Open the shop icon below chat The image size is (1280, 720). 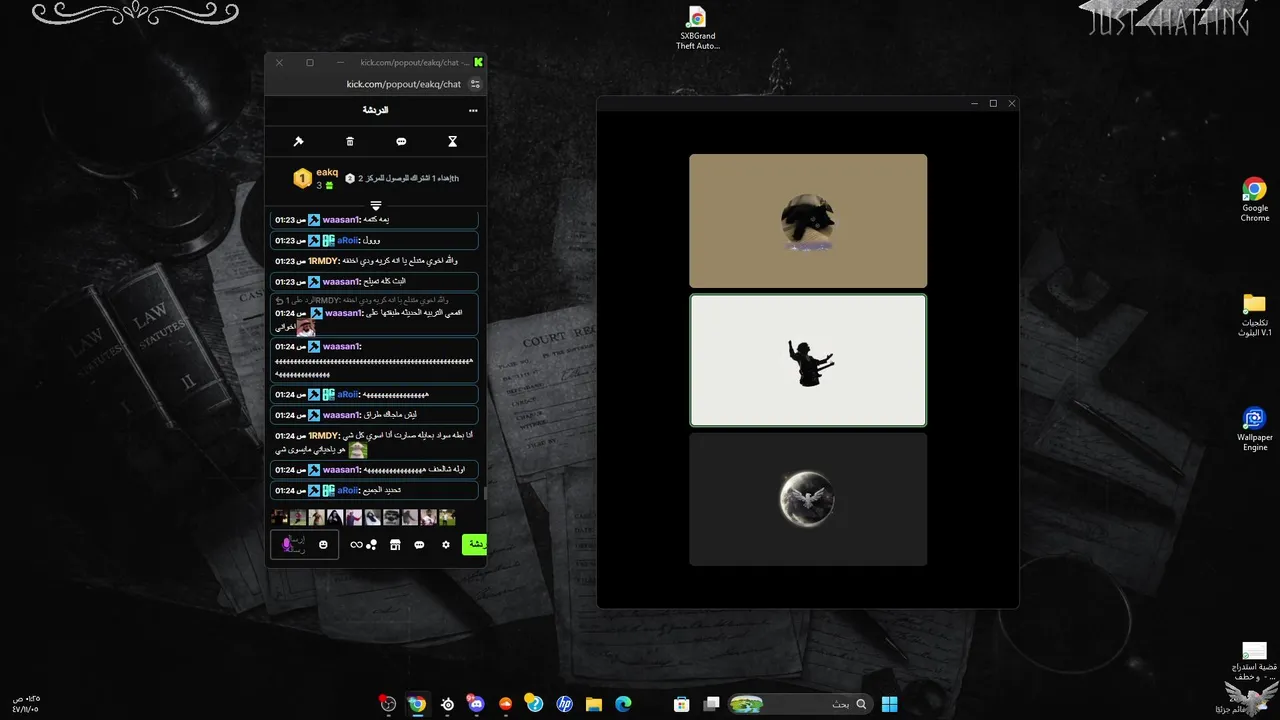coord(395,545)
